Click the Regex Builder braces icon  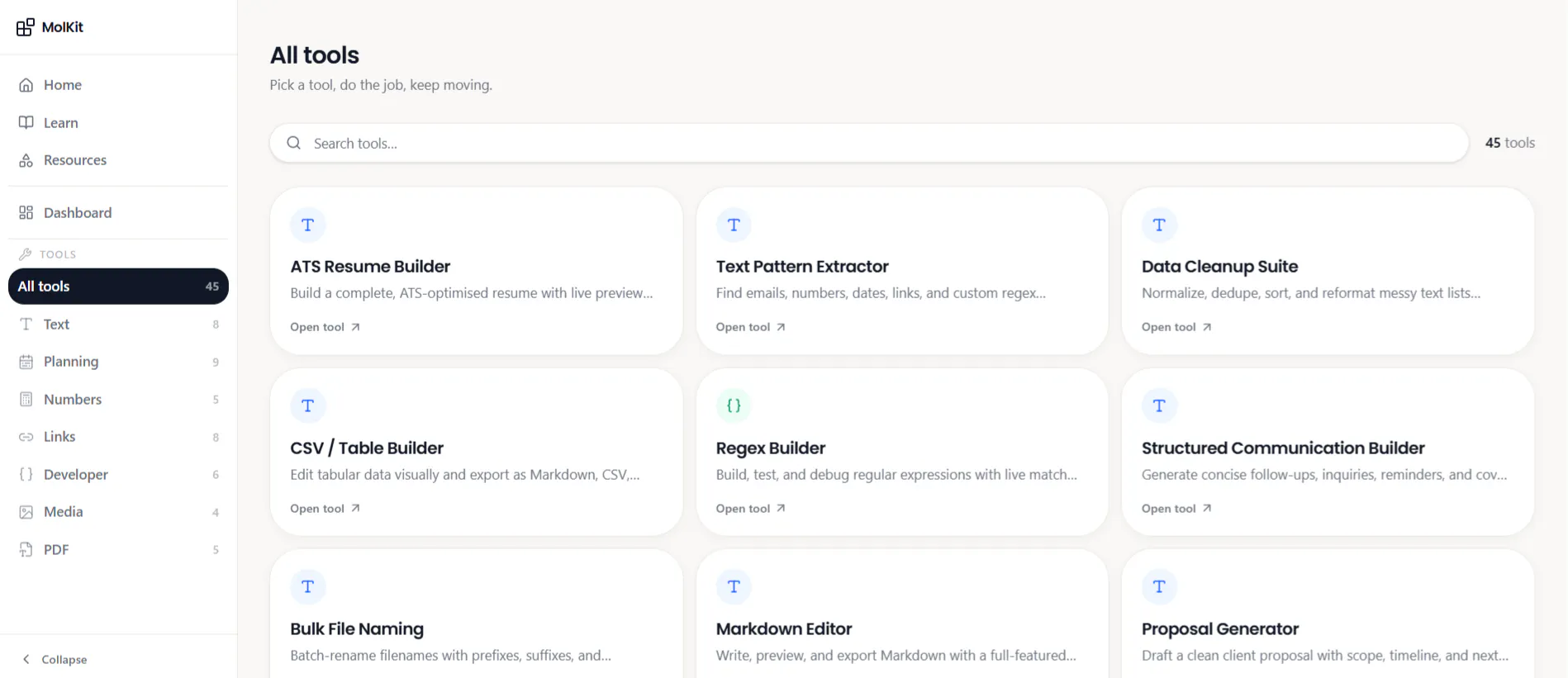click(734, 405)
